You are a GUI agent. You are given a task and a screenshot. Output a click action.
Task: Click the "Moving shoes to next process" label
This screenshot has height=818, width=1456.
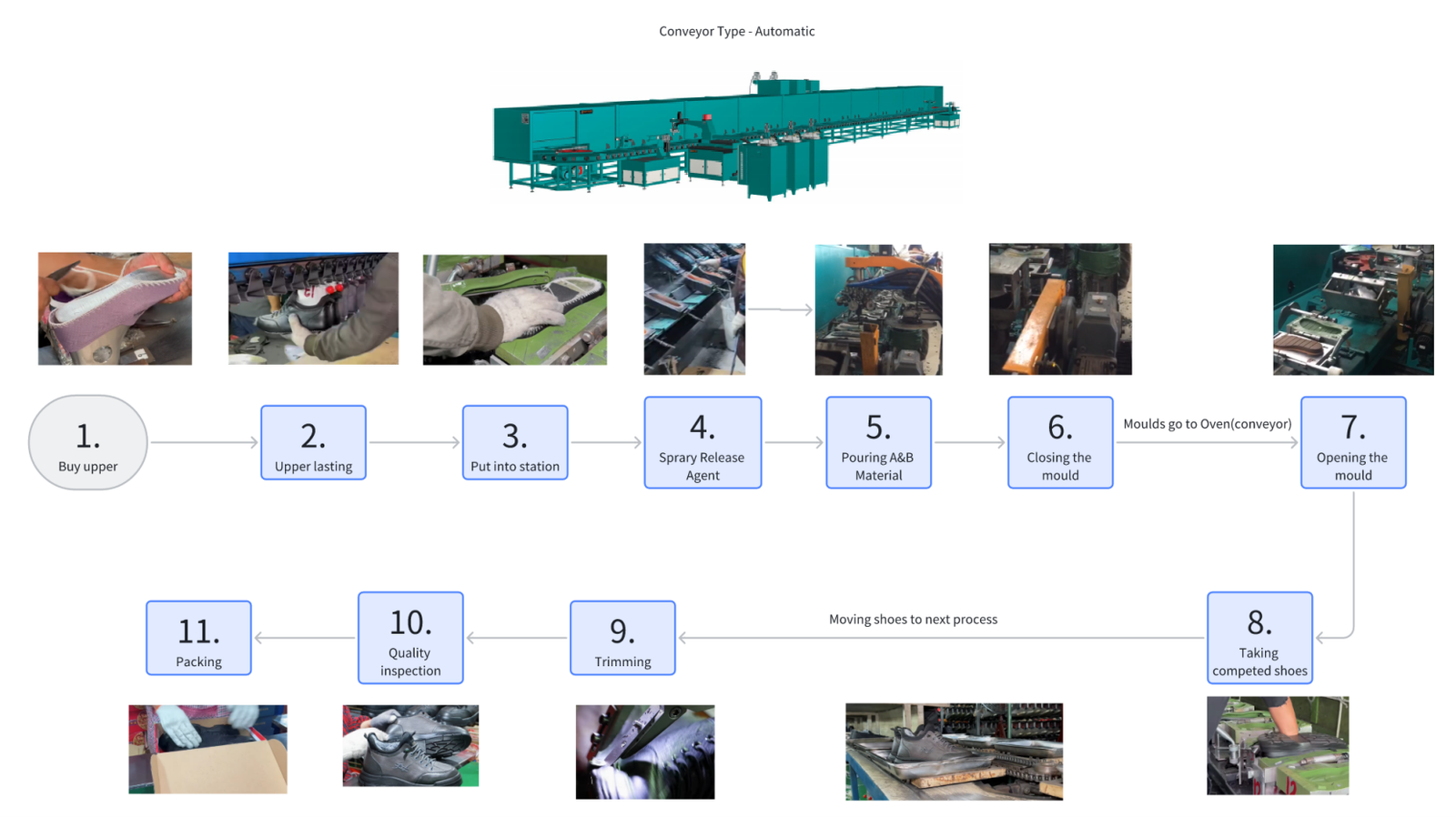tap(913, 620)
